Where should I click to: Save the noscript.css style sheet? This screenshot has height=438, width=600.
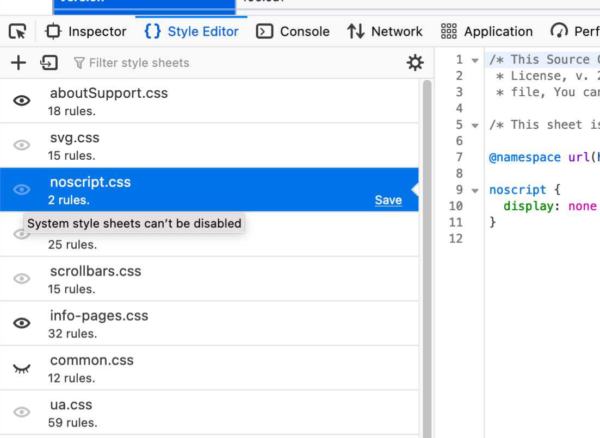(388, 200)
